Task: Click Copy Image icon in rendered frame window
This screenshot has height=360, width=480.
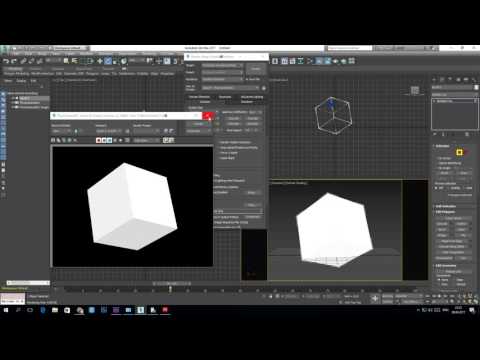Action: tap(59, 140)
